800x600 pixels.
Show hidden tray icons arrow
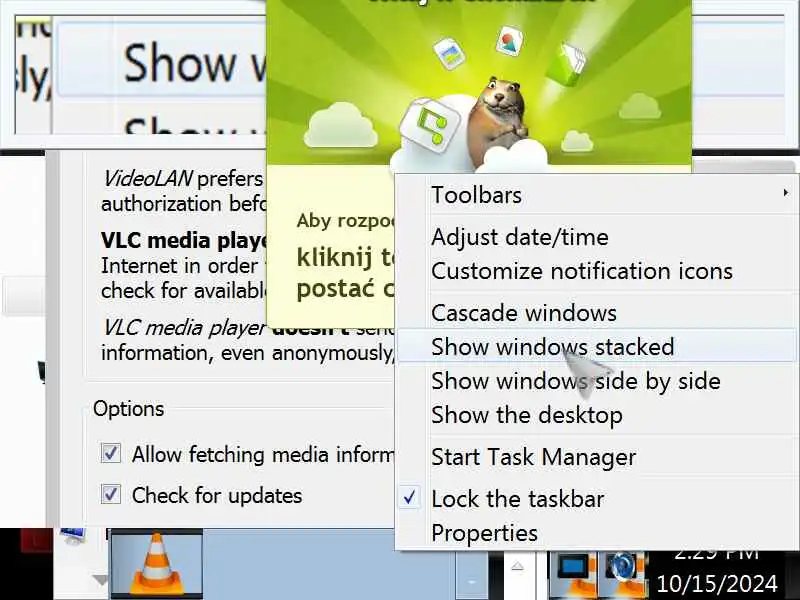[517, 566]
